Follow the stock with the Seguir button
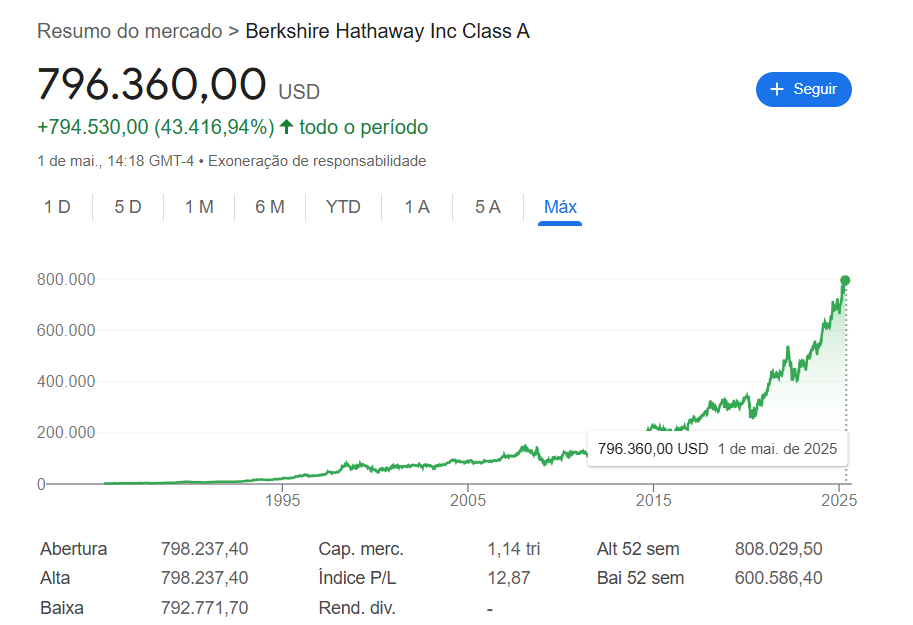Image resolution: width=913 pixels, height=625 pixels. (x=804, y=89)
